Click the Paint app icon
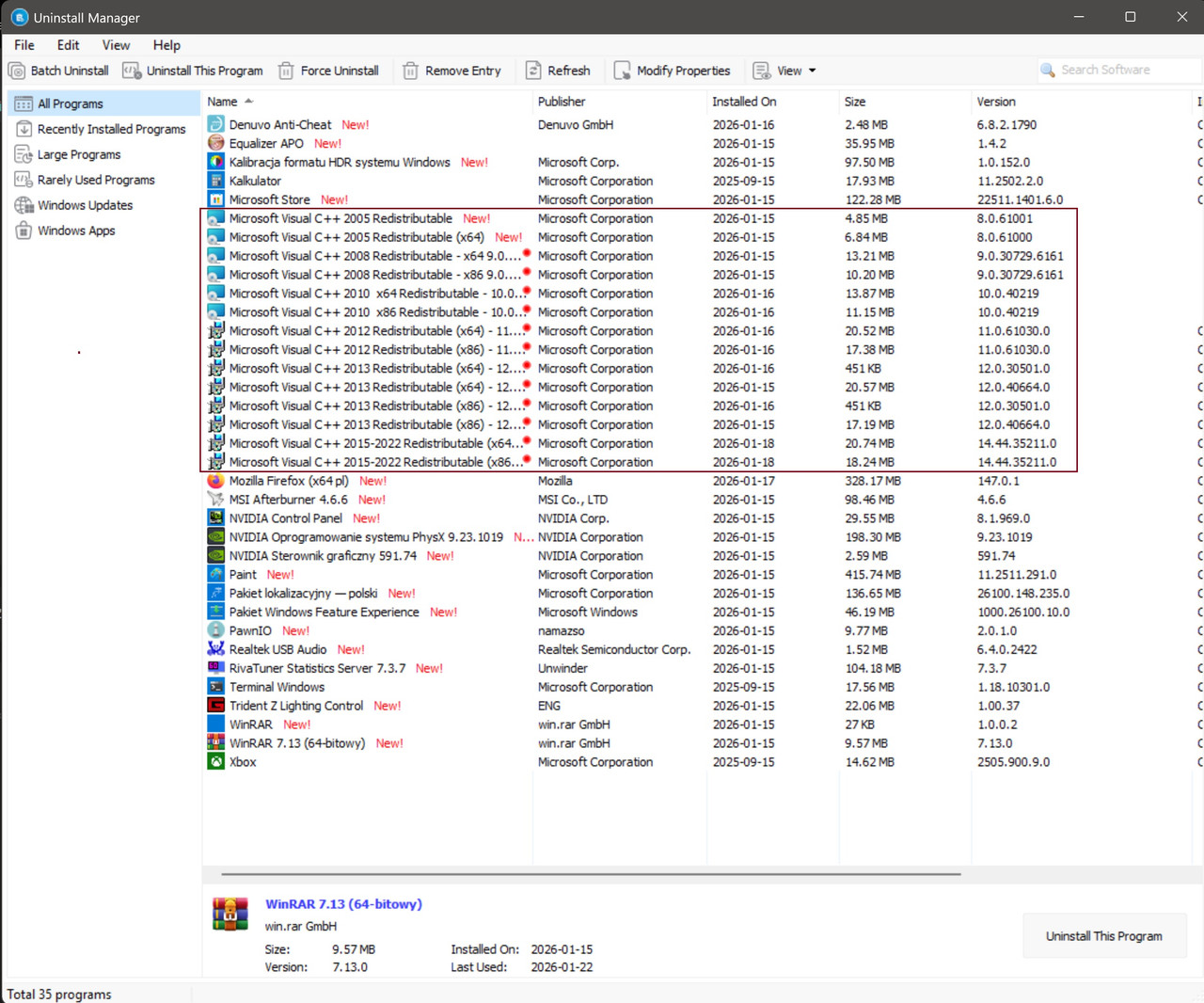The image size is (1204, 1003). (x=215, y=575)
